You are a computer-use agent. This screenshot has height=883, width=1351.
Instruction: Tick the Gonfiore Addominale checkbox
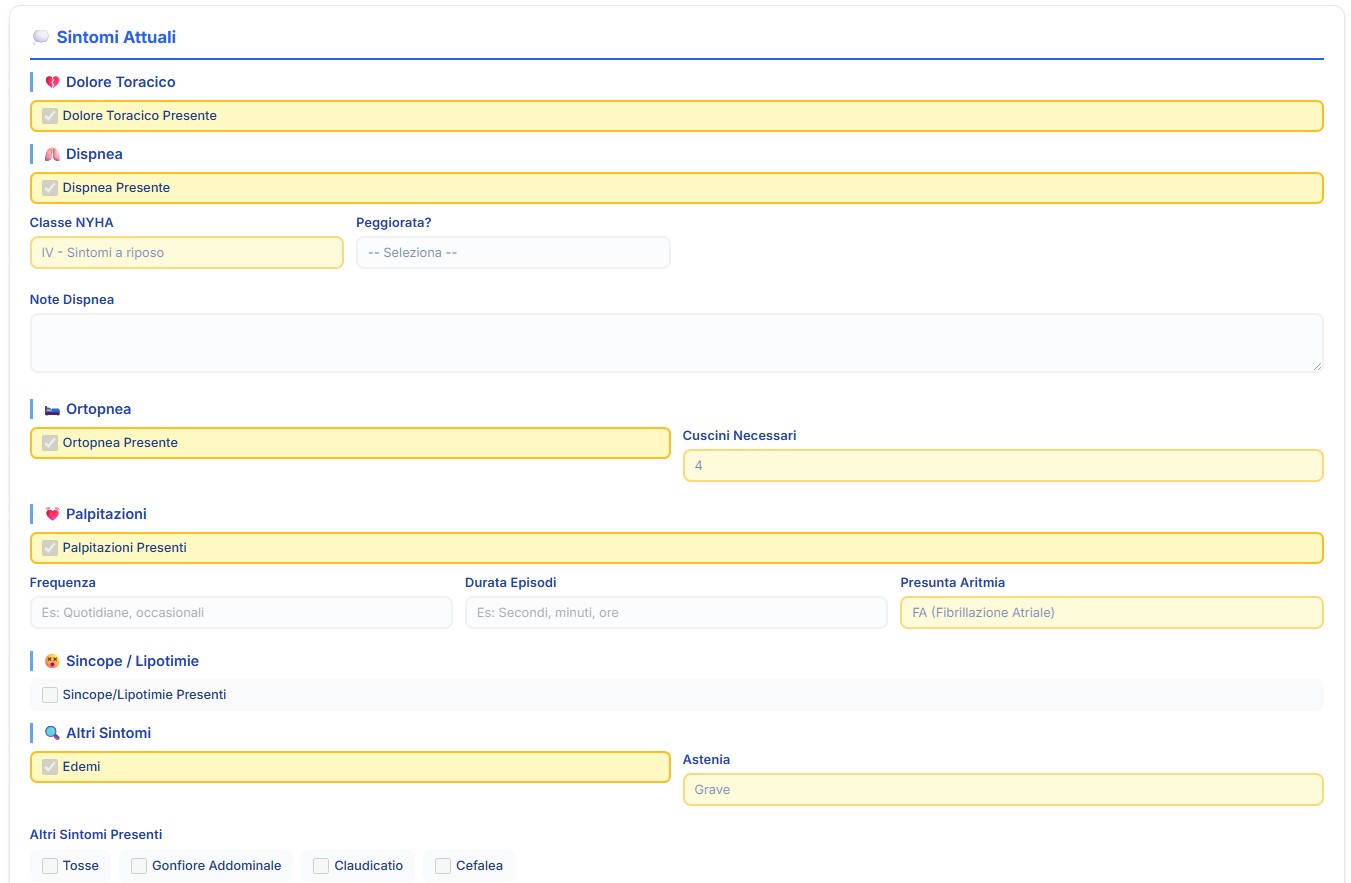coord(139,866)
